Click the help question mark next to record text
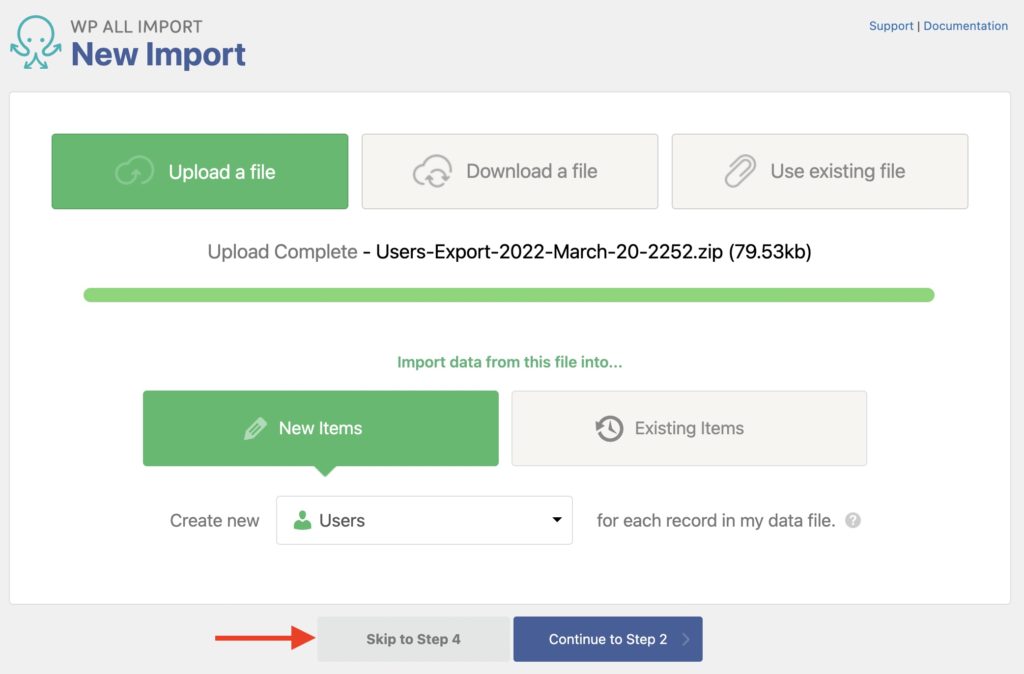Screen dimensions: 1024x674 click(853, 520)
